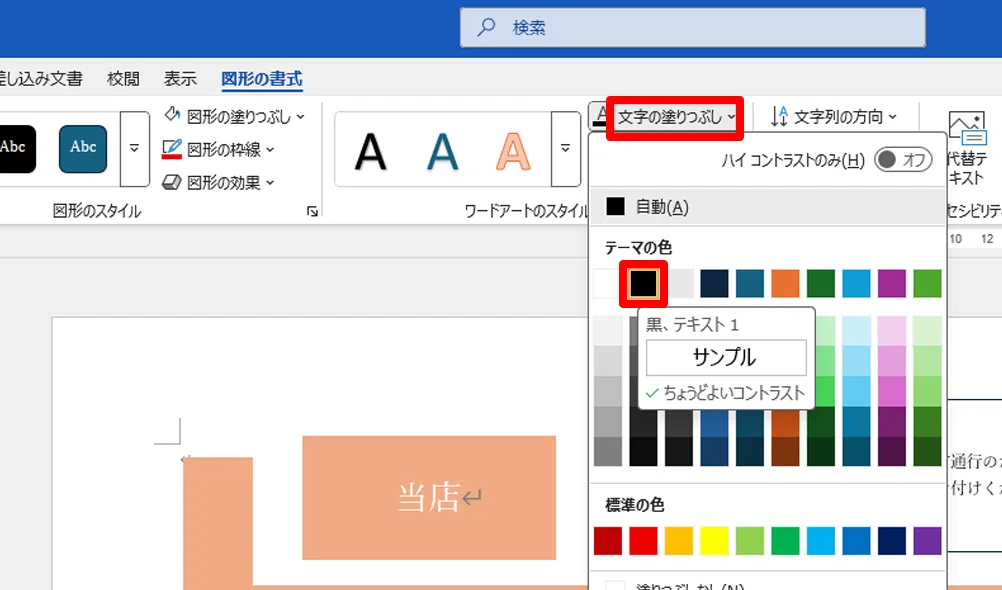The width and height of the screenshot is (1002, 590).
Task: Pick light blue standard color
Action: click(821, 541)
